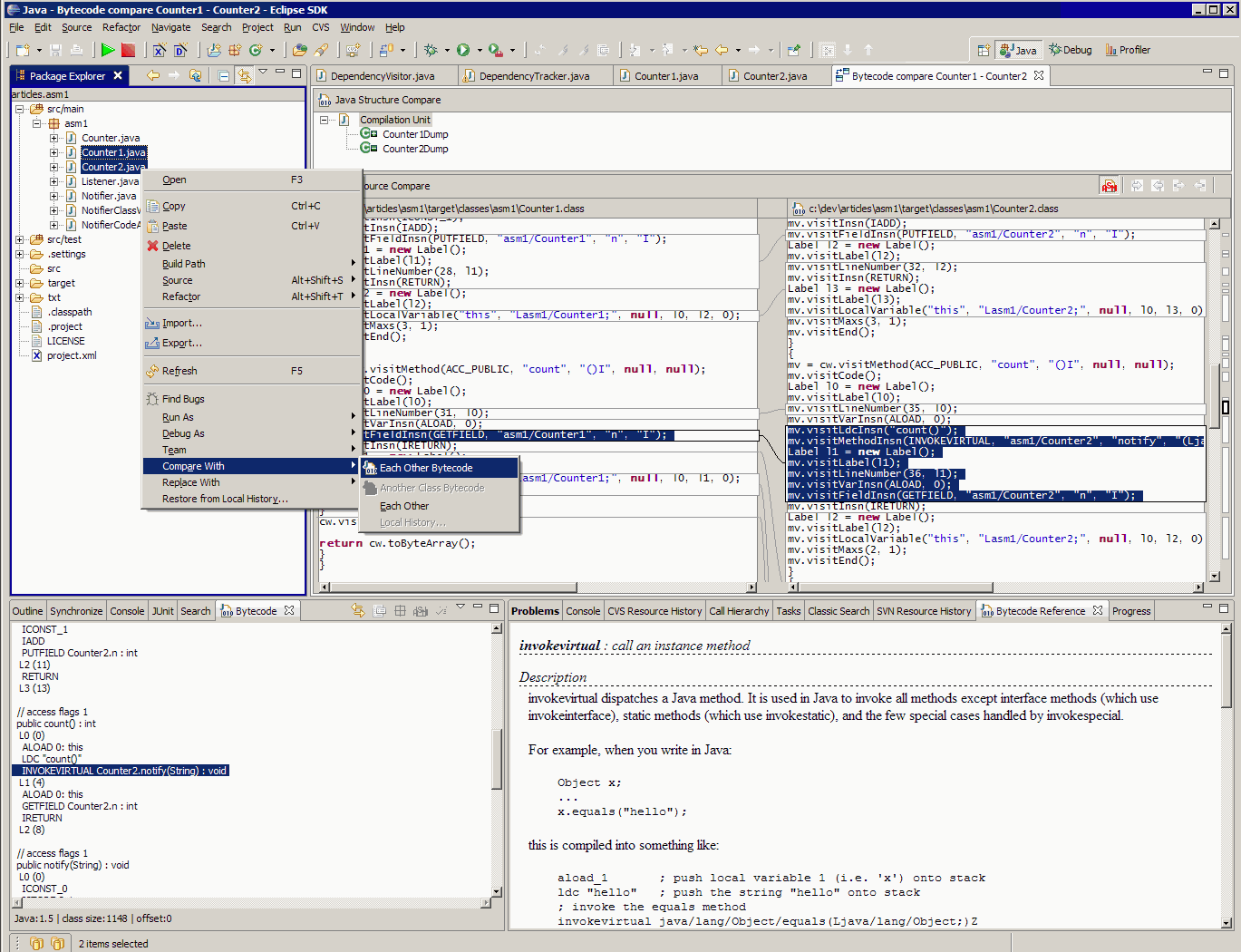
Task: Click the Bytecode Reference vertical scrollbar
Action: 1226,775
